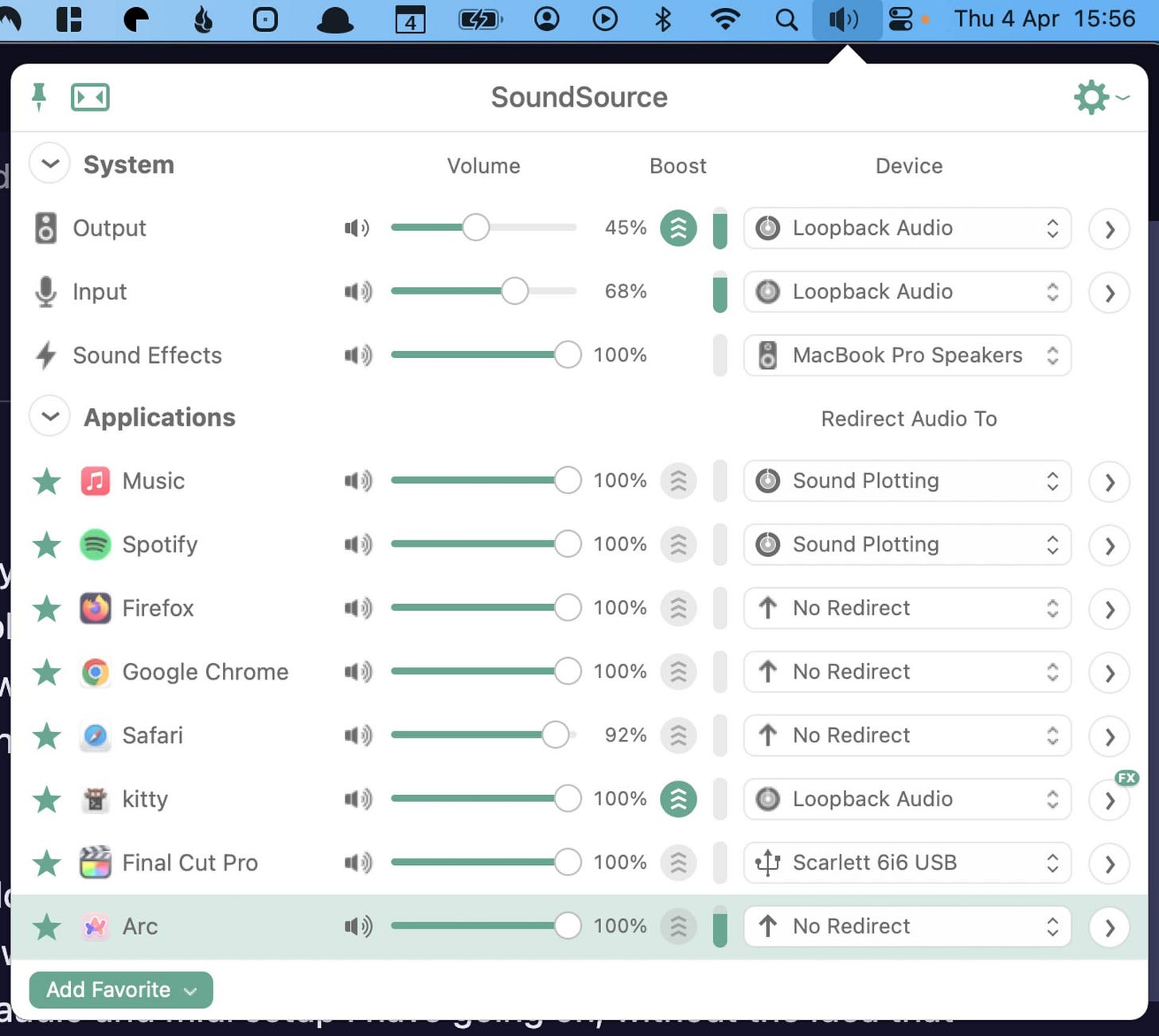The width and height of the screenshot is (1159, 1036).
Task: Pin the SoundSource window open
Action: coord(38,97)
